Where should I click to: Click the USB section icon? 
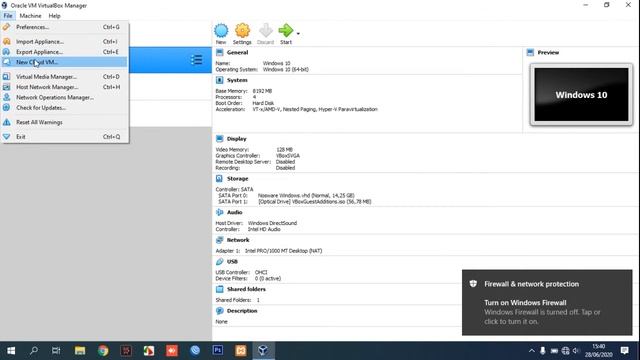(x=220, y=262)
